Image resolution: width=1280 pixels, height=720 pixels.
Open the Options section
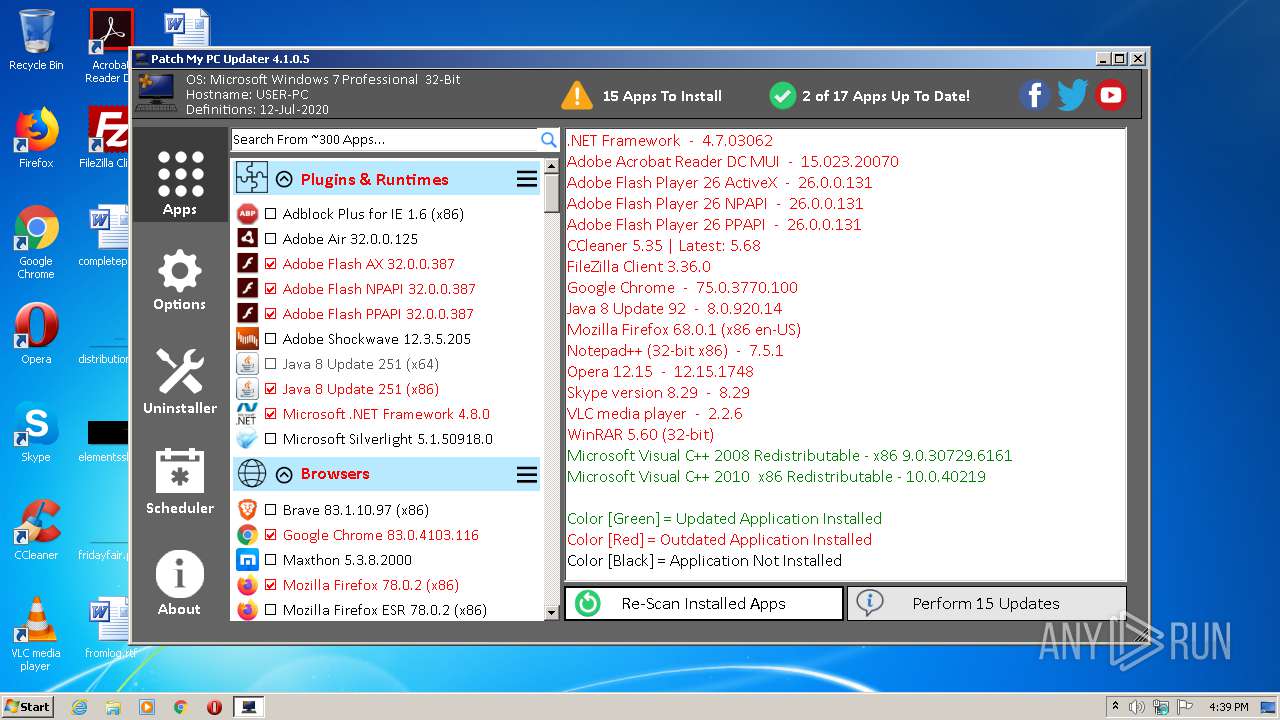180,281
